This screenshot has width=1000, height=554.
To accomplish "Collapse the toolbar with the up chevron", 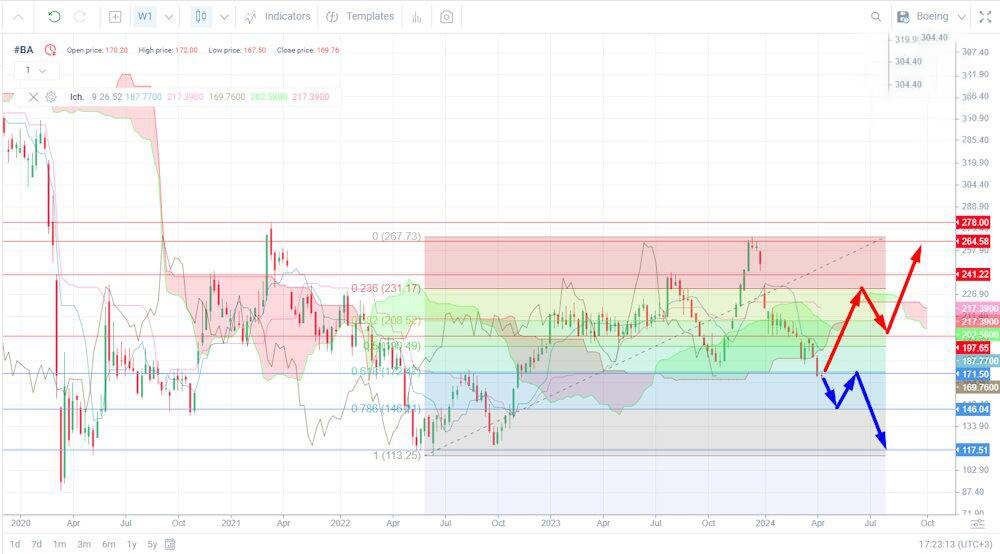I will pyautogui.click(x=18, y=17).
